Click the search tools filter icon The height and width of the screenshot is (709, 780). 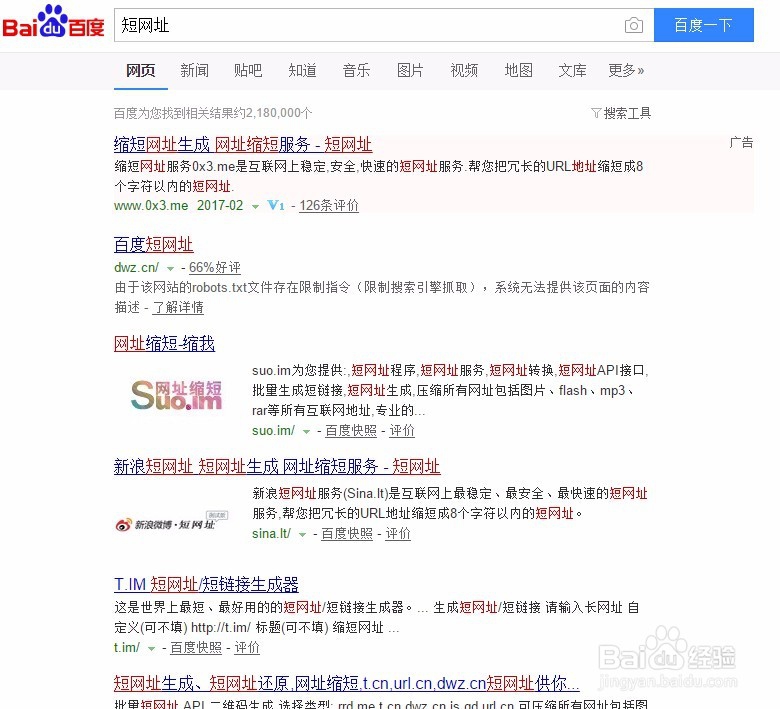(595, 113)
